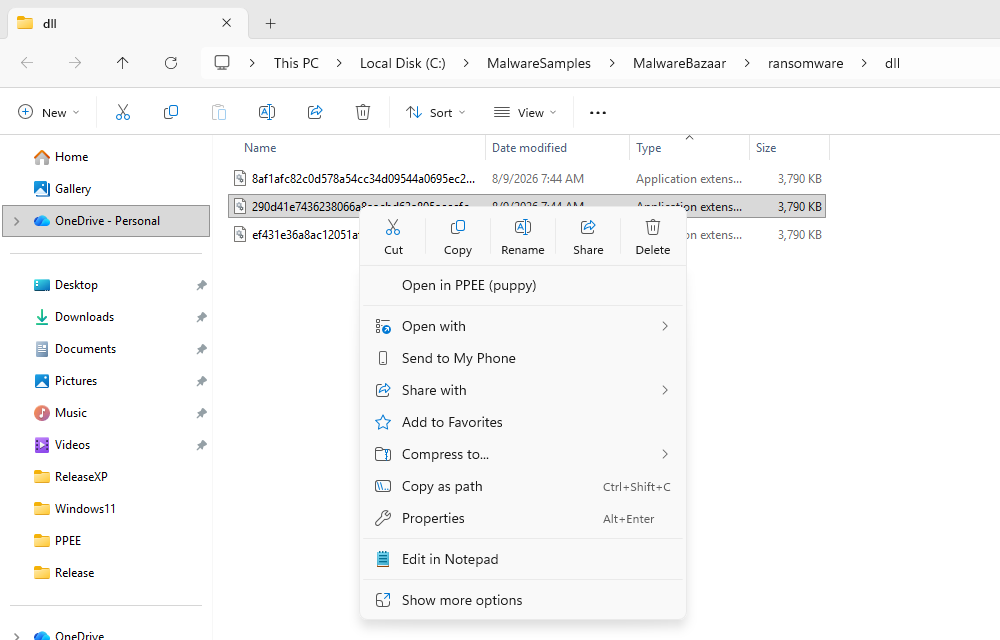The width and height of the screenshot is (1000, 640).
Task: Unpin Documents using its pin icon
Action: point(201,349)
